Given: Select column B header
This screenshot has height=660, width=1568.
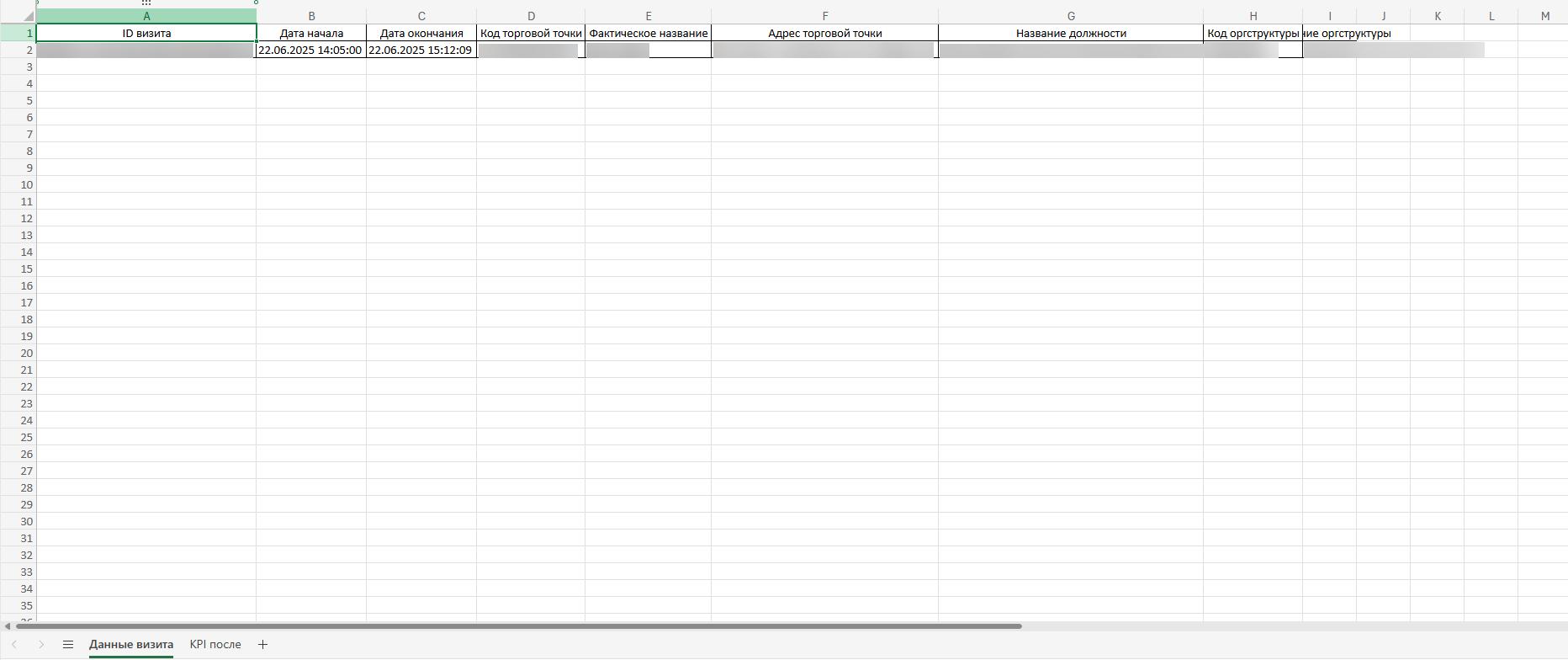Looking at the screenshot, I should pyautogui.click(x=311, y=16).
